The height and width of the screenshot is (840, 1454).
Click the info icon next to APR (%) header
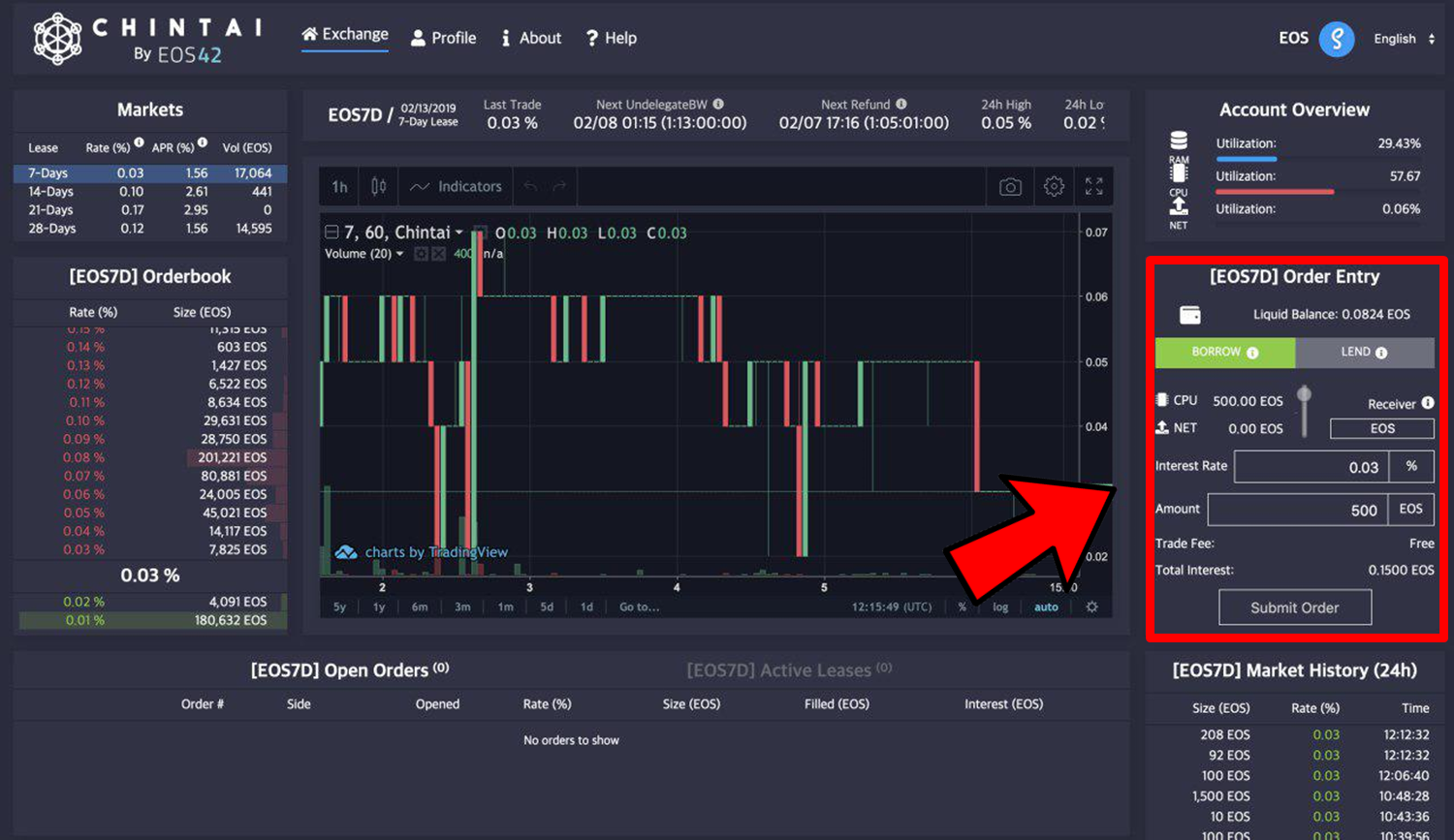click(203, 142)
